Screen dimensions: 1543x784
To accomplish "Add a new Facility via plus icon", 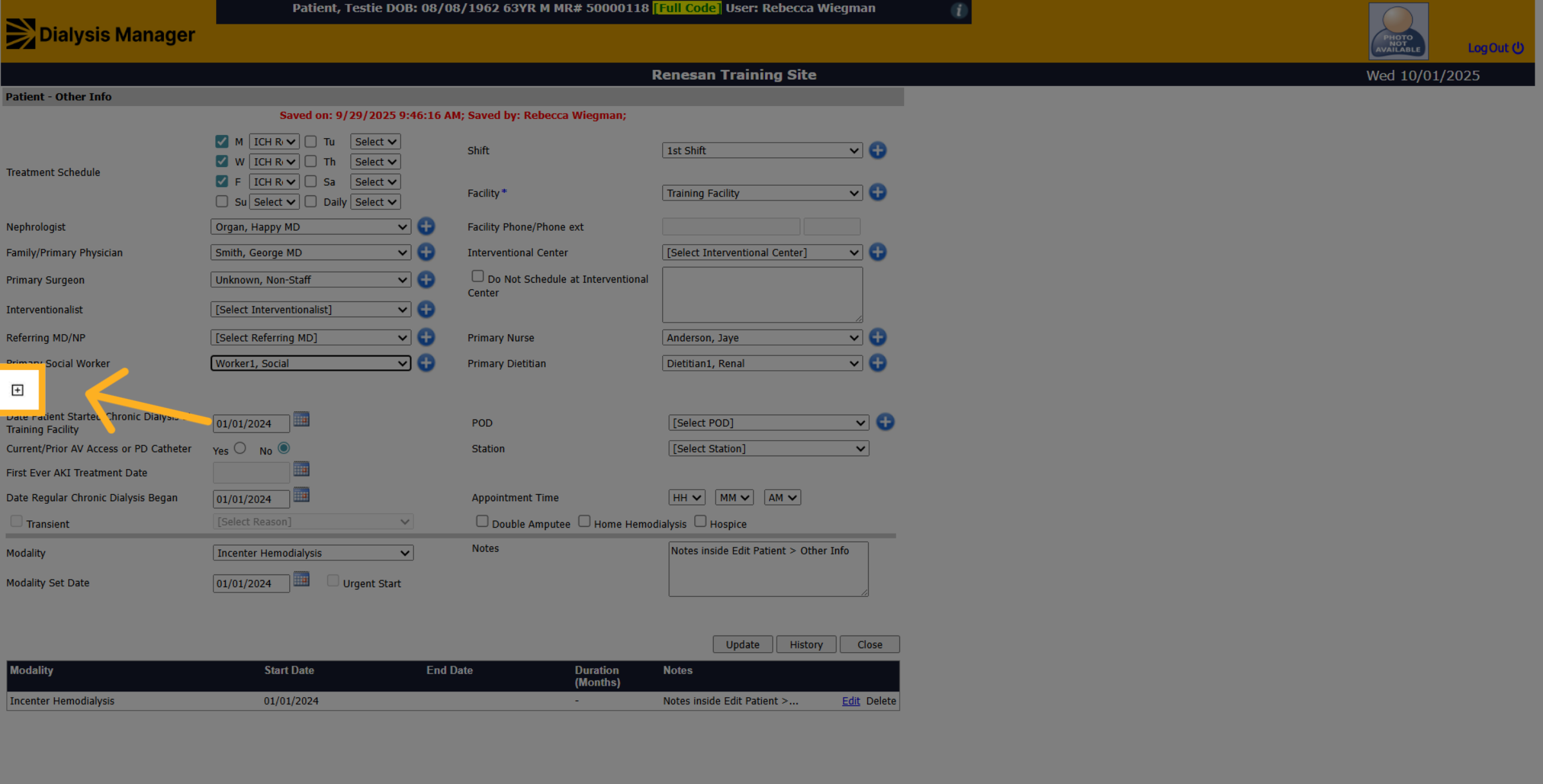I will point(878,192).
